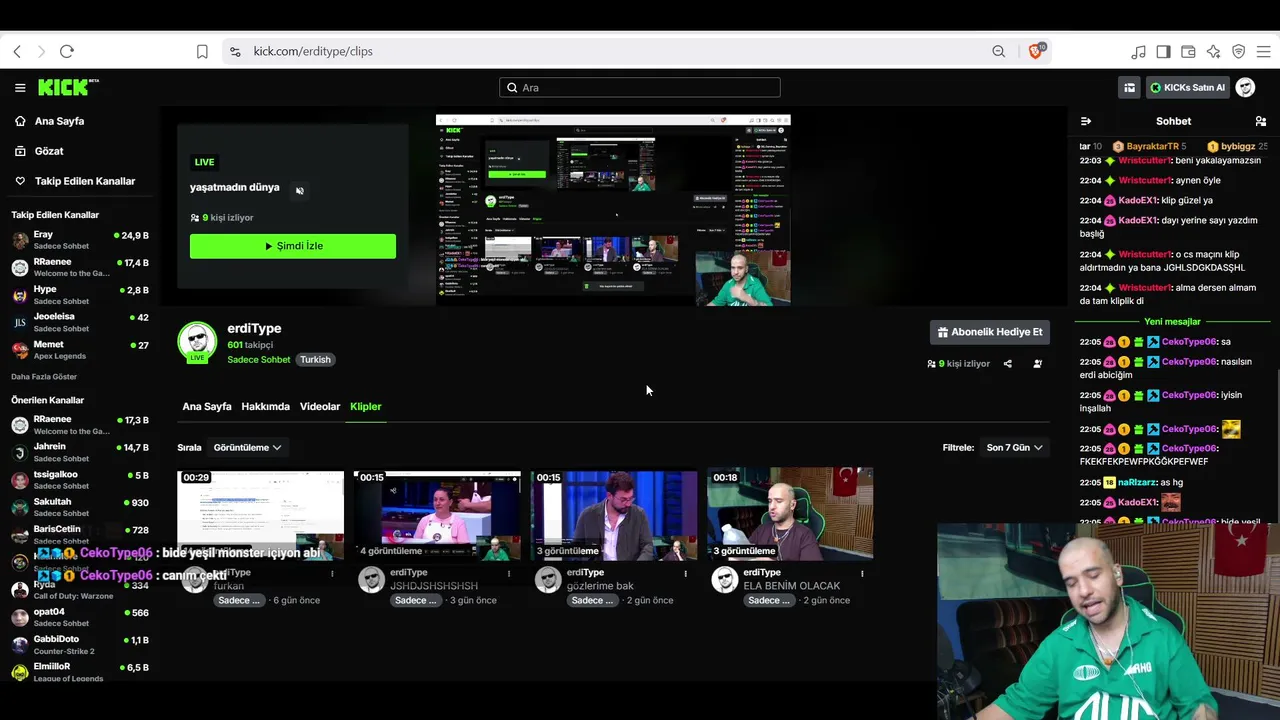Image resolution: width=1280 pixels, height=720 pixels.
Task: Open Eray channel in followed list
Action: coord(80,240)
